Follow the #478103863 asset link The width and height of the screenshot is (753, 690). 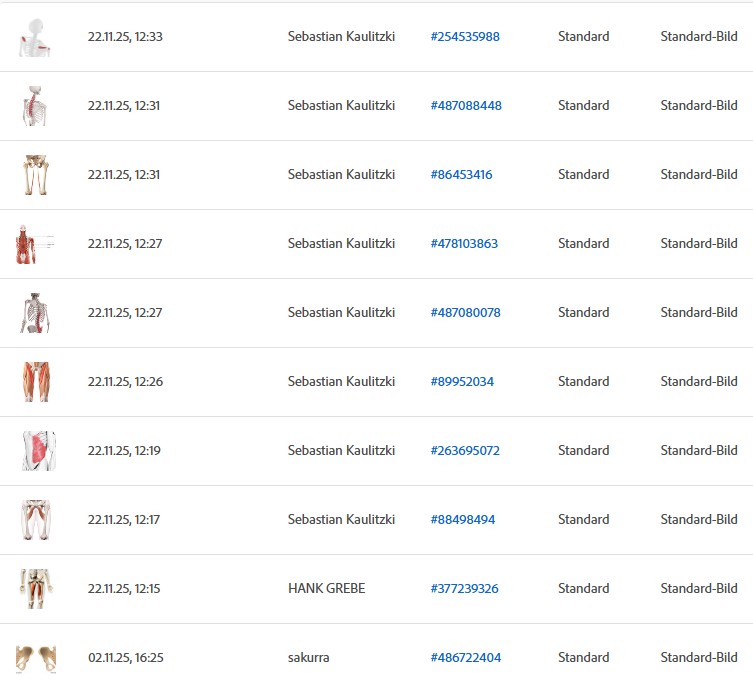pos(464,244)
